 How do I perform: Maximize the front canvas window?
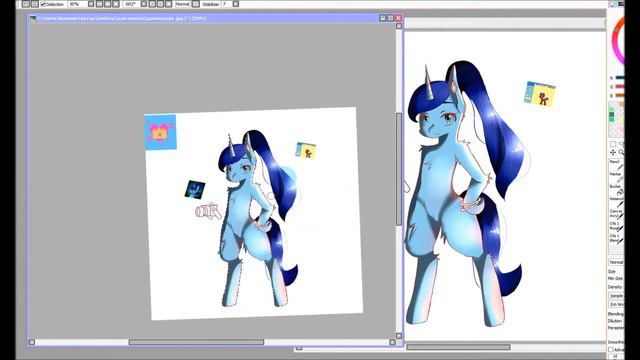tap(390, 18)
